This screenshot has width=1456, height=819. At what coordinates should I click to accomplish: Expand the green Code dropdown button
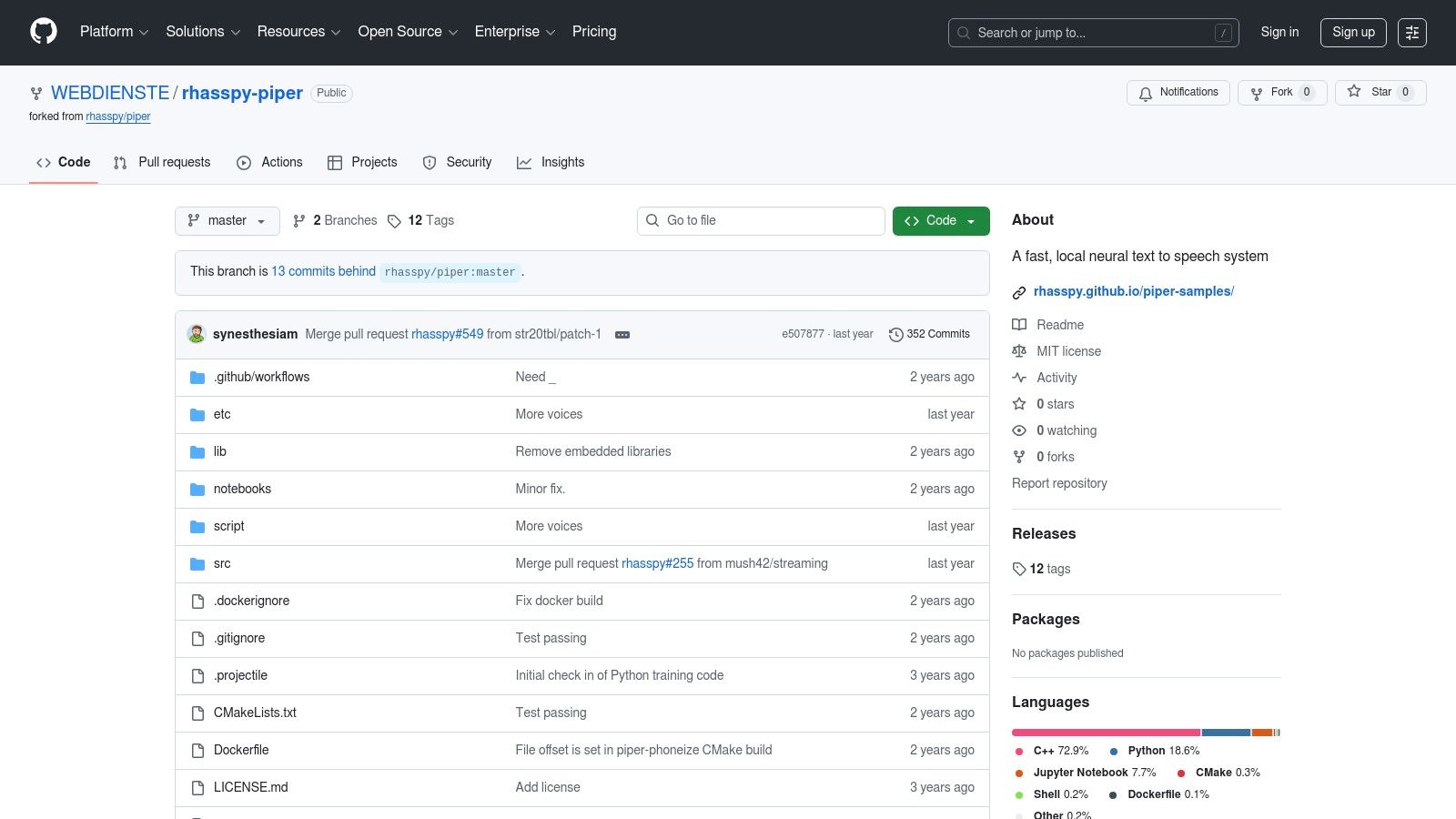941,220
